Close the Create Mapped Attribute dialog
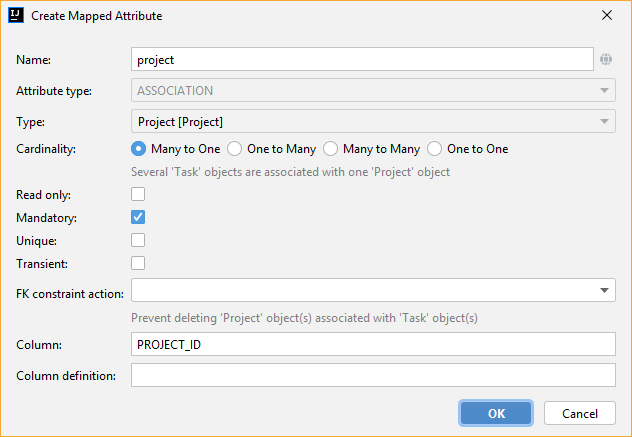This screenshot has width=632, height=437. (x=607, y=15)
